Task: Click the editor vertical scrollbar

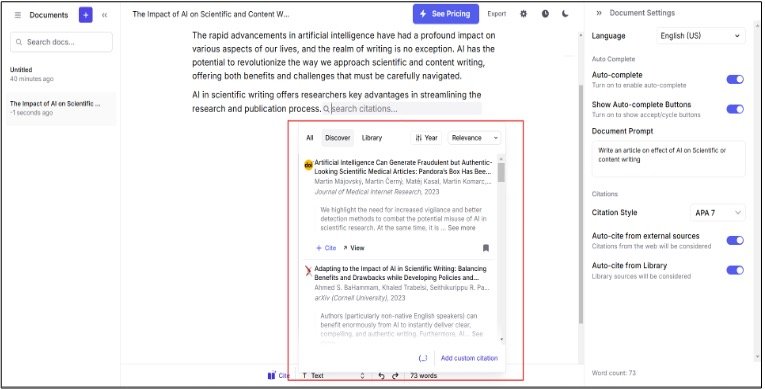Action: coord(581,205)
